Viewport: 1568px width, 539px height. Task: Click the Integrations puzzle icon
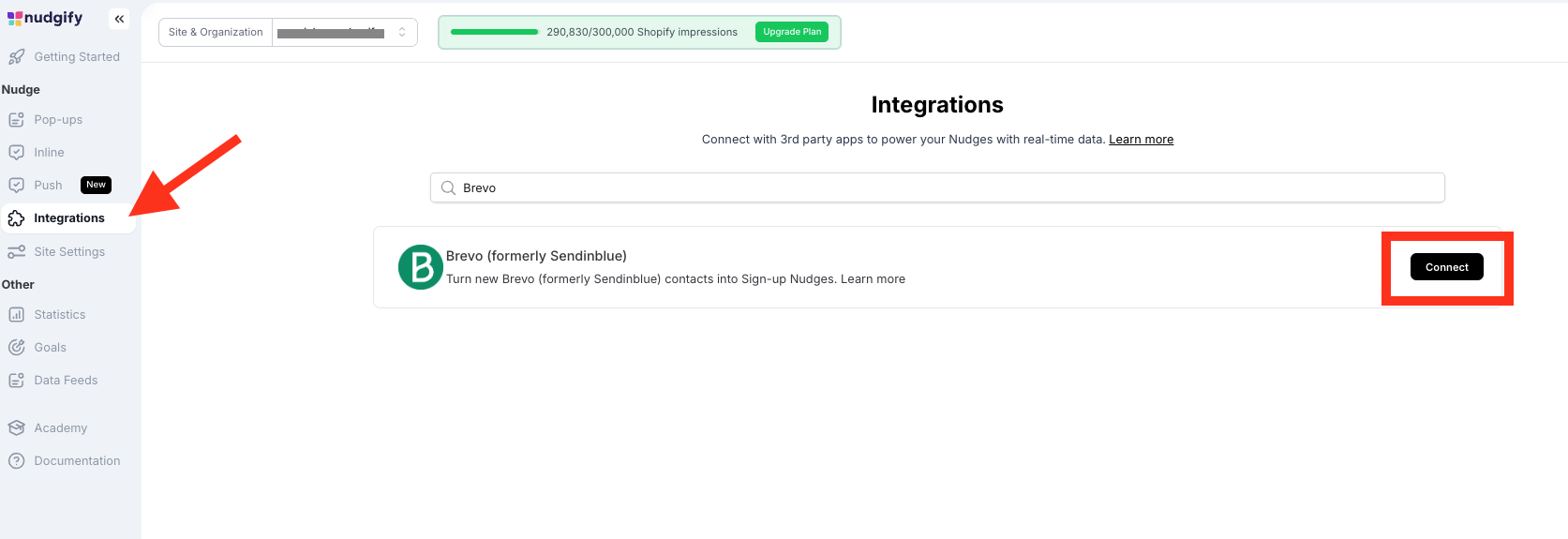pyautogui.click(x=16, y=218)
